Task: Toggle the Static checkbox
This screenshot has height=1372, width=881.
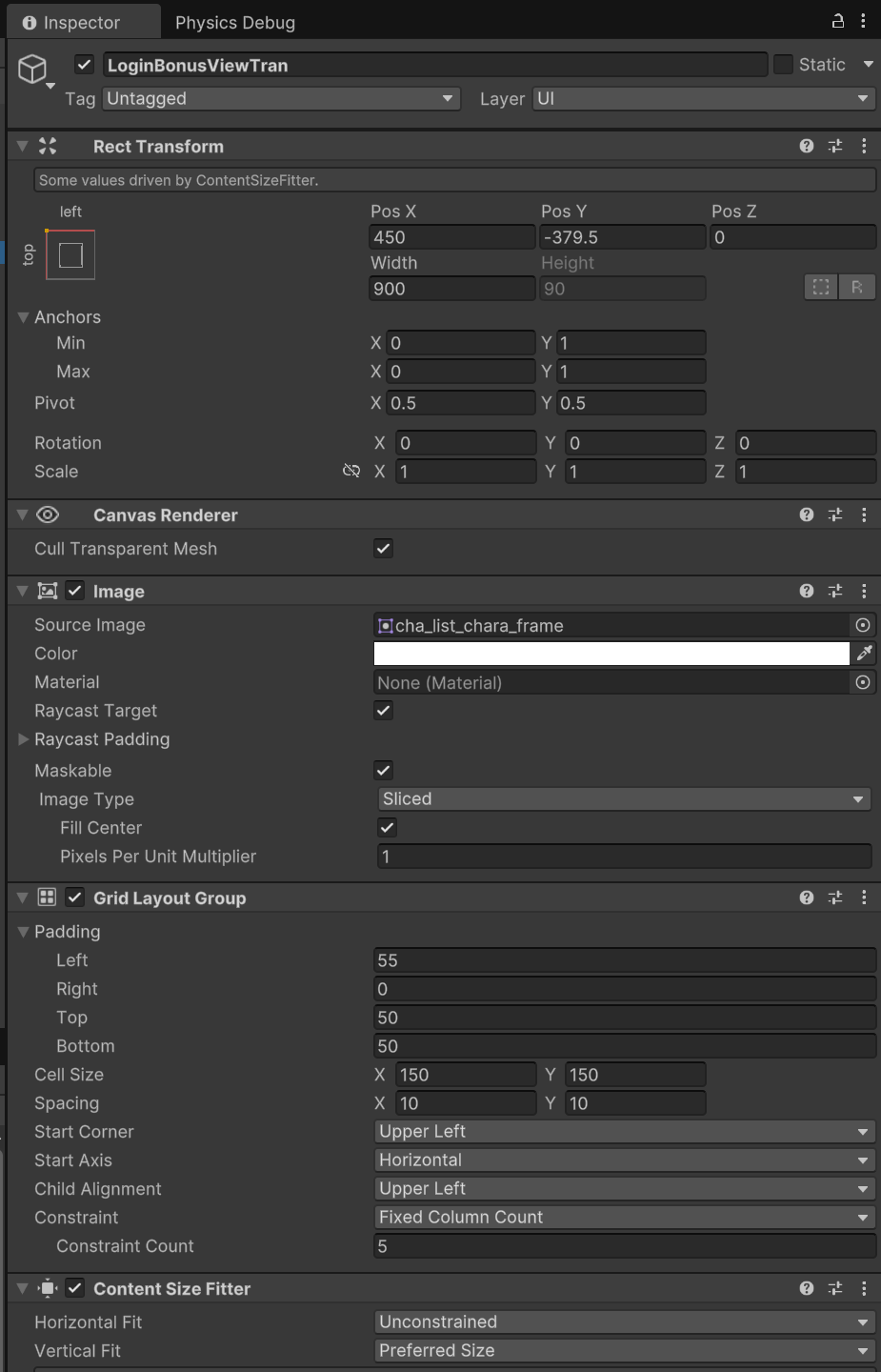Action: [784, 65]
